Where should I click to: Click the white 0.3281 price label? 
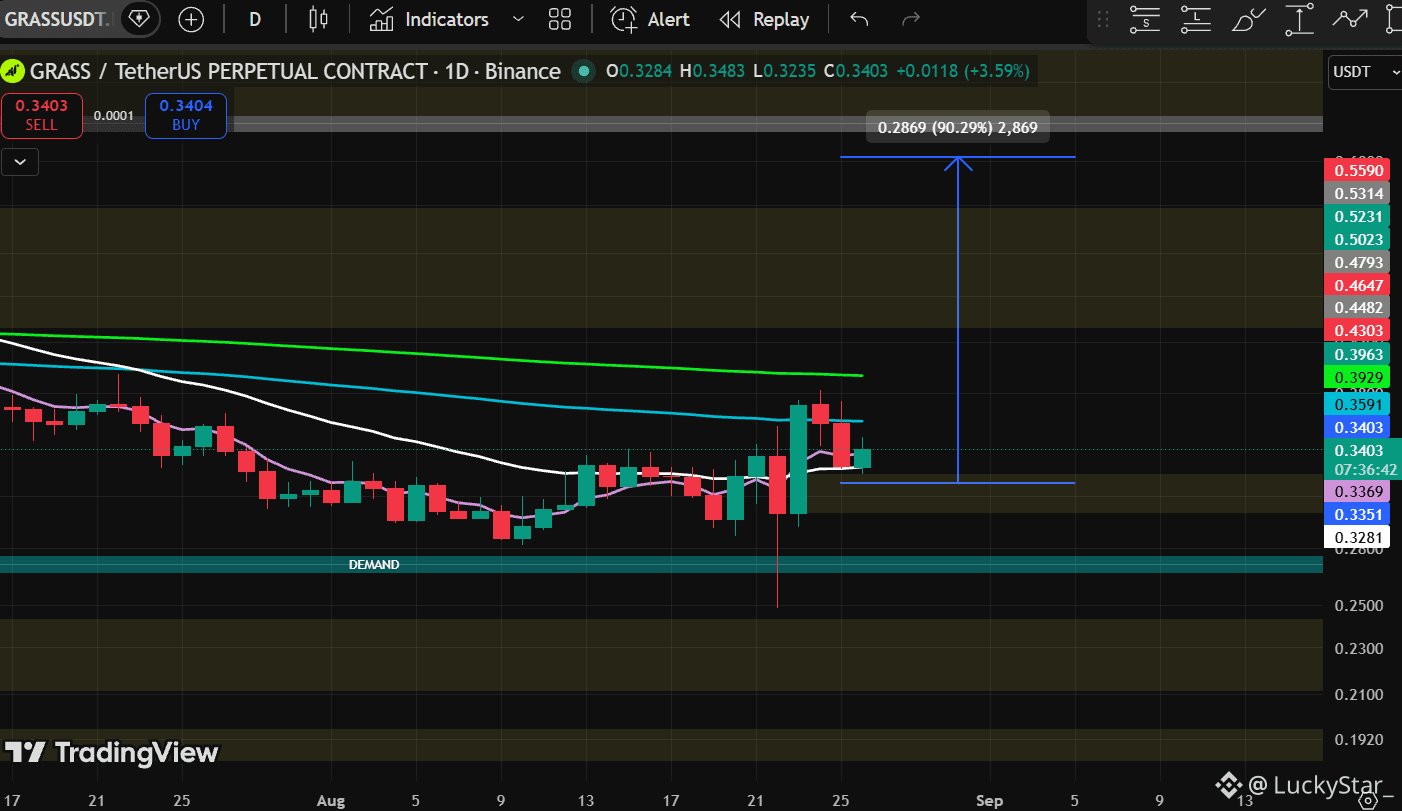coord(1359,537)
